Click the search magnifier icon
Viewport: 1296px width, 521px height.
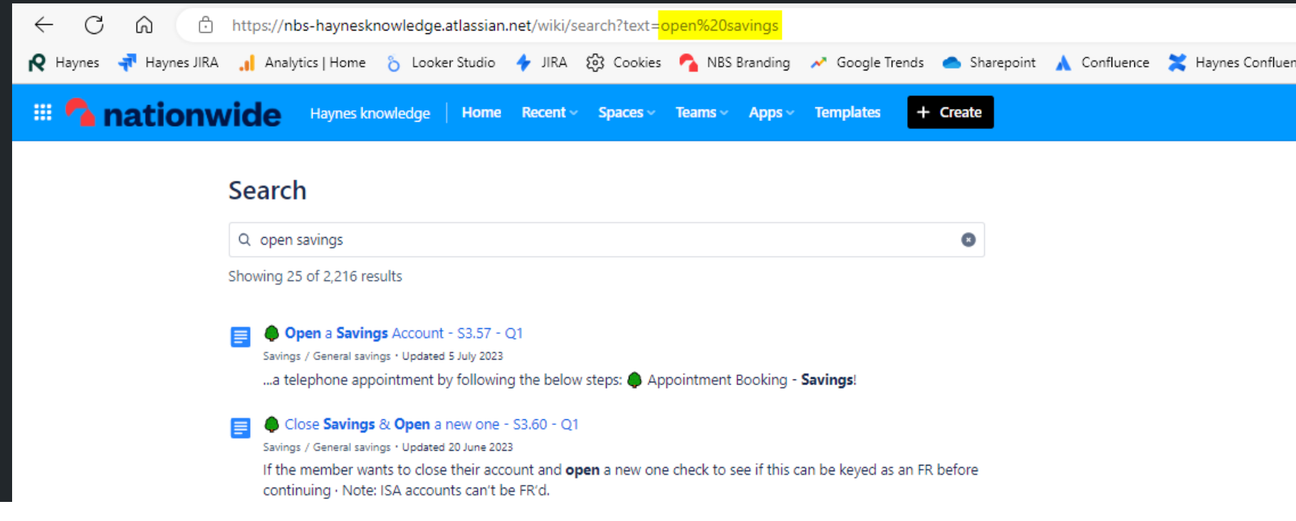click(245, 240)
